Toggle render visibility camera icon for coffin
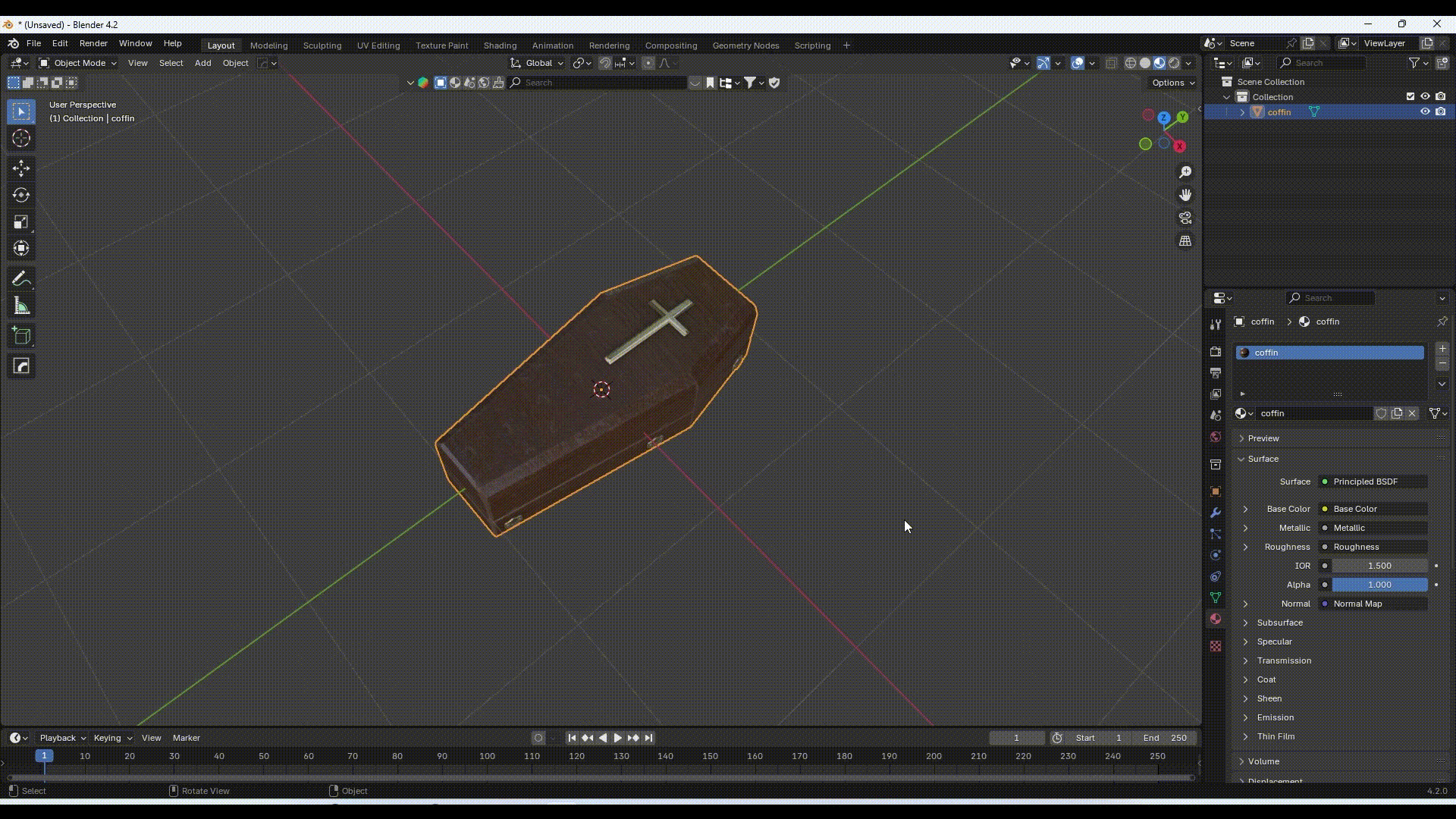1456x819 pixels. 1440,111
